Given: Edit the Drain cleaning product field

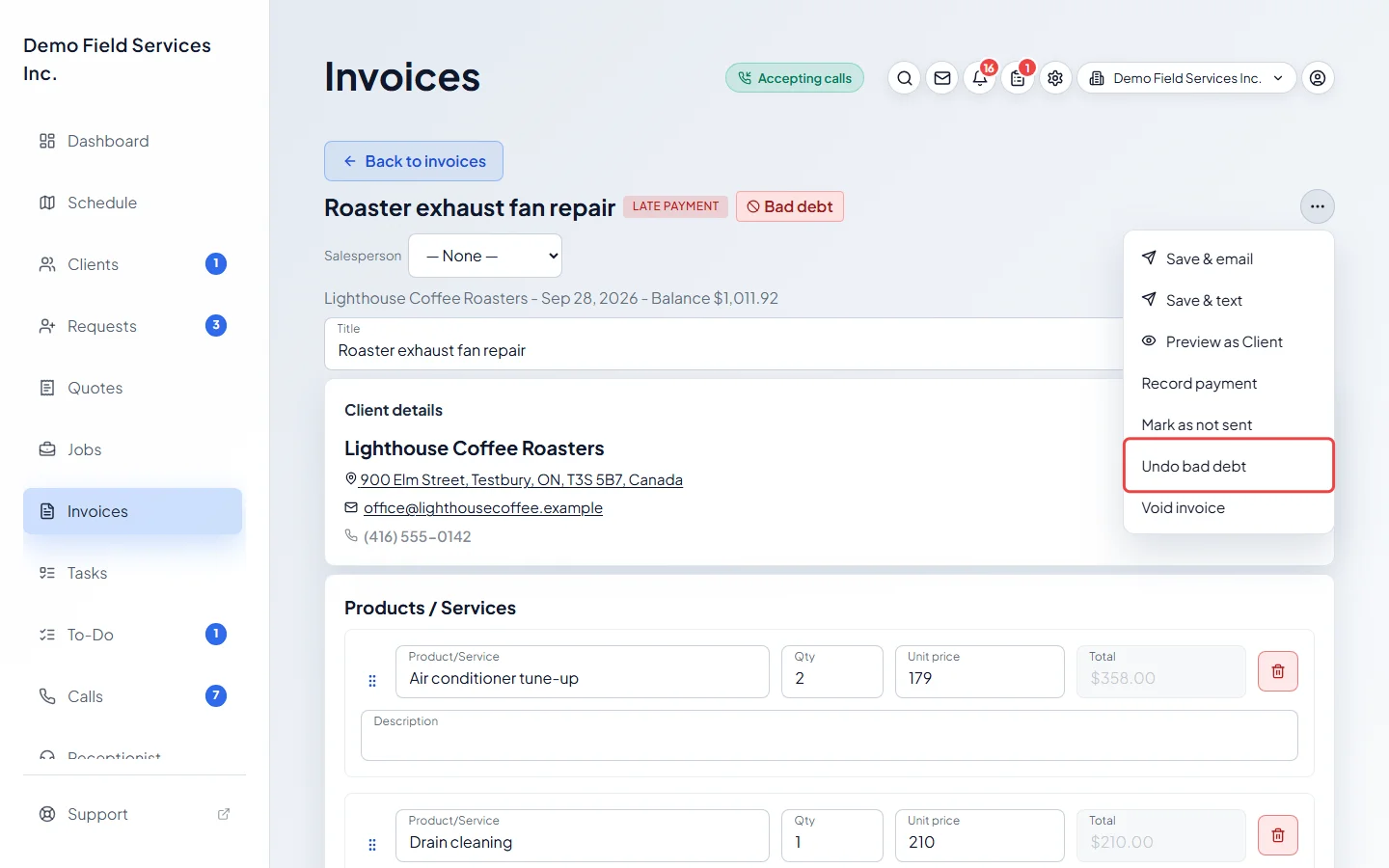Looking at the screenshot, I should 583,835.
